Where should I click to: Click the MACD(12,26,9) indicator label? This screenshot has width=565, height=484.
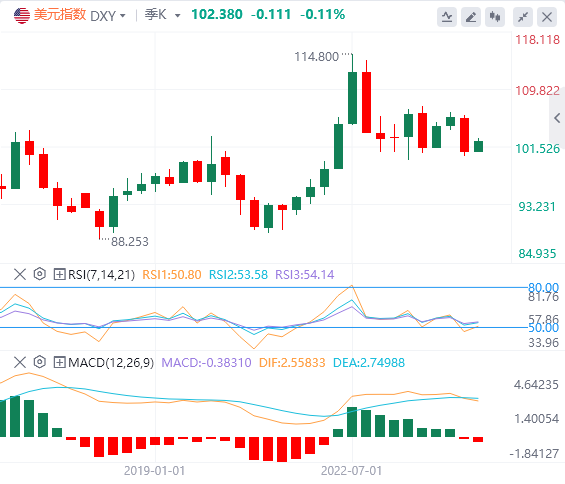coord(111,362)
